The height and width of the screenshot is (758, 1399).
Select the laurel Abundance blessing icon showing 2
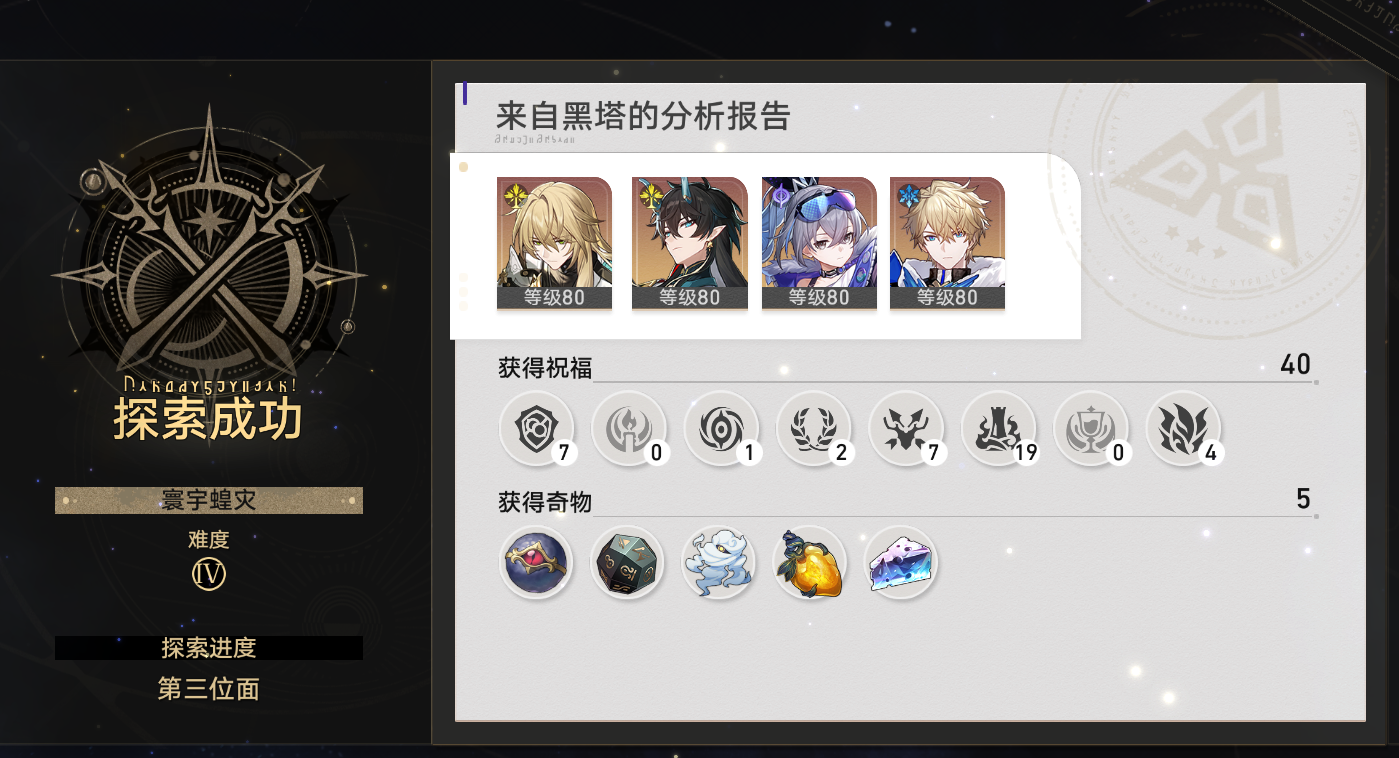point(814,428)
